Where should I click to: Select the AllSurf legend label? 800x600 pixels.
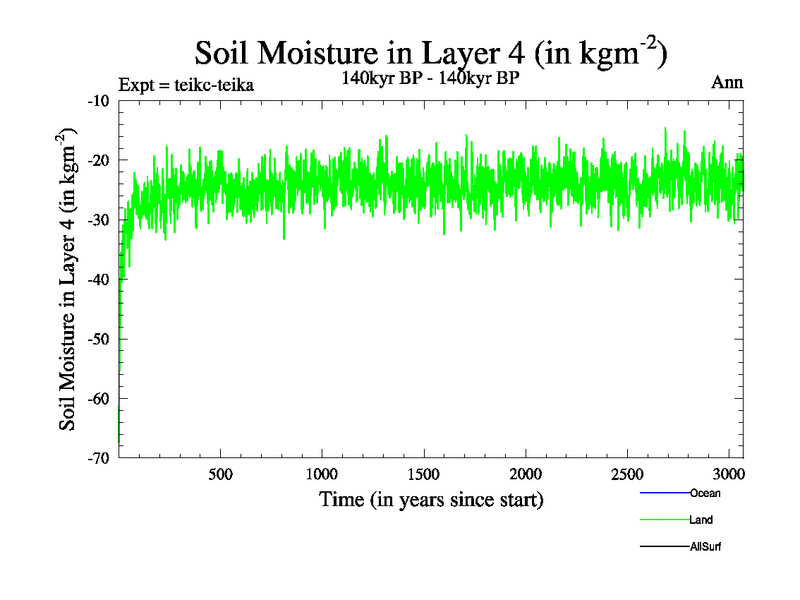tap(706, 547)
